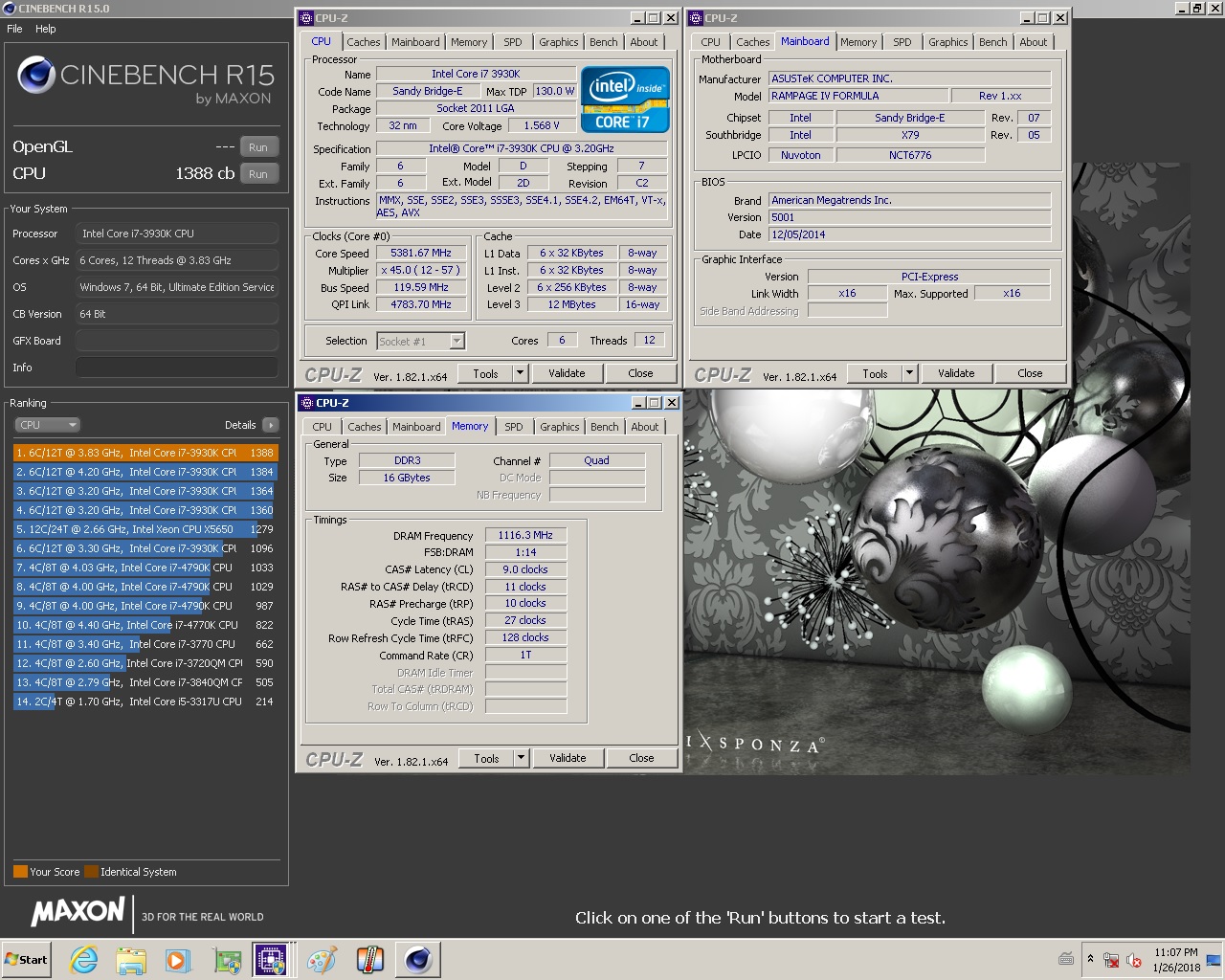Open the CPU ranking type dropdown
This screenshot has width=1225, height=980.
(47, 425)
